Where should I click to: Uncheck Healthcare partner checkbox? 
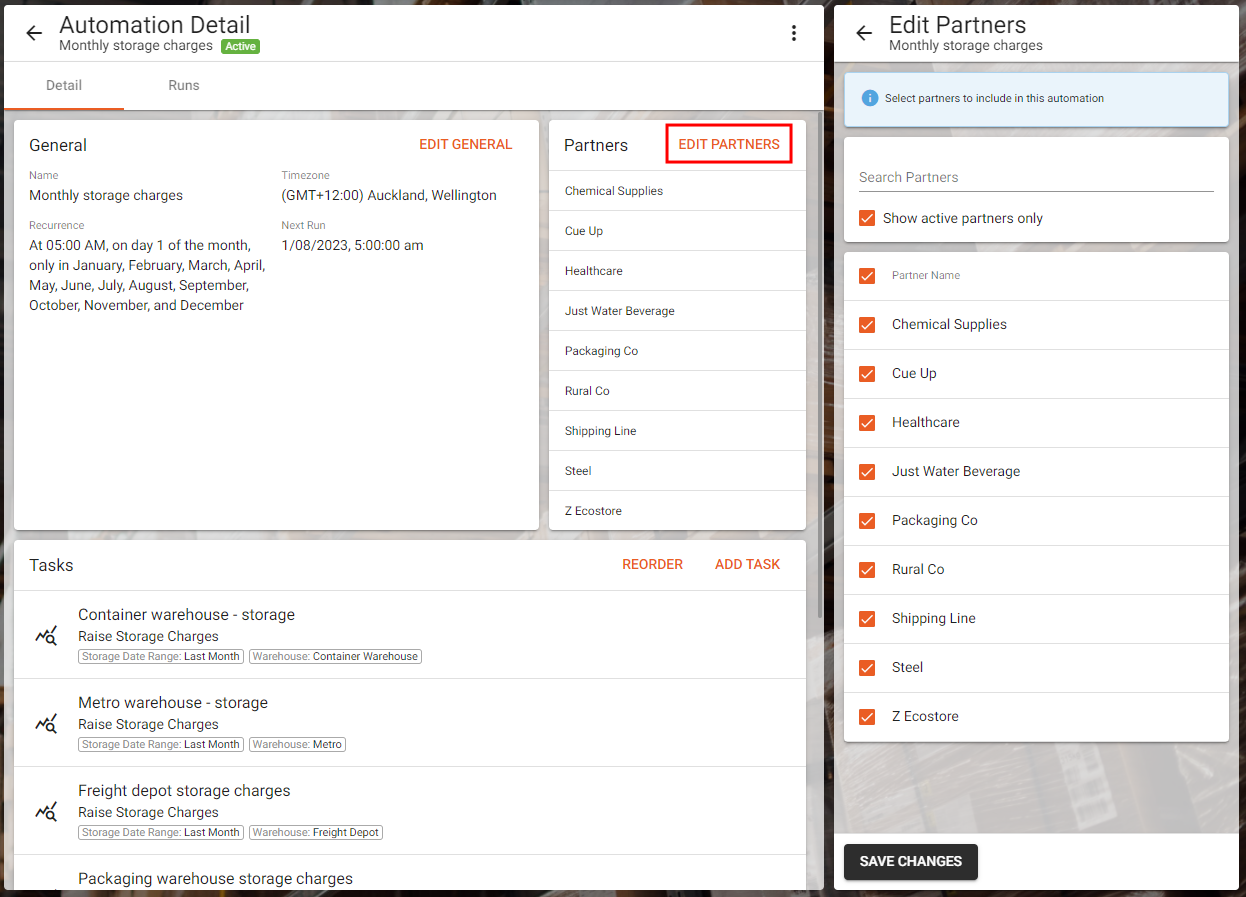[x=867, y=423]
